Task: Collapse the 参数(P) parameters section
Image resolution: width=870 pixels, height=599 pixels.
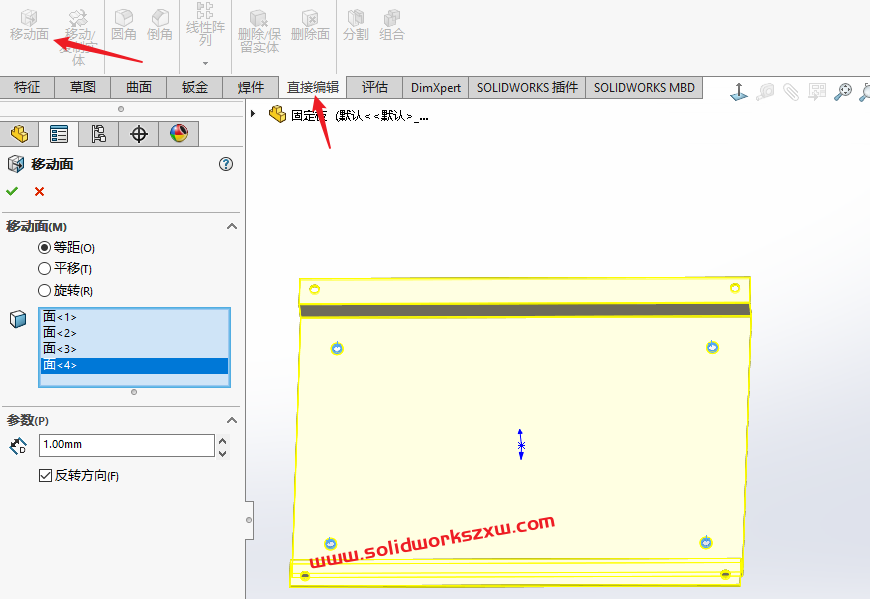Action: click(x=232, y=420)
